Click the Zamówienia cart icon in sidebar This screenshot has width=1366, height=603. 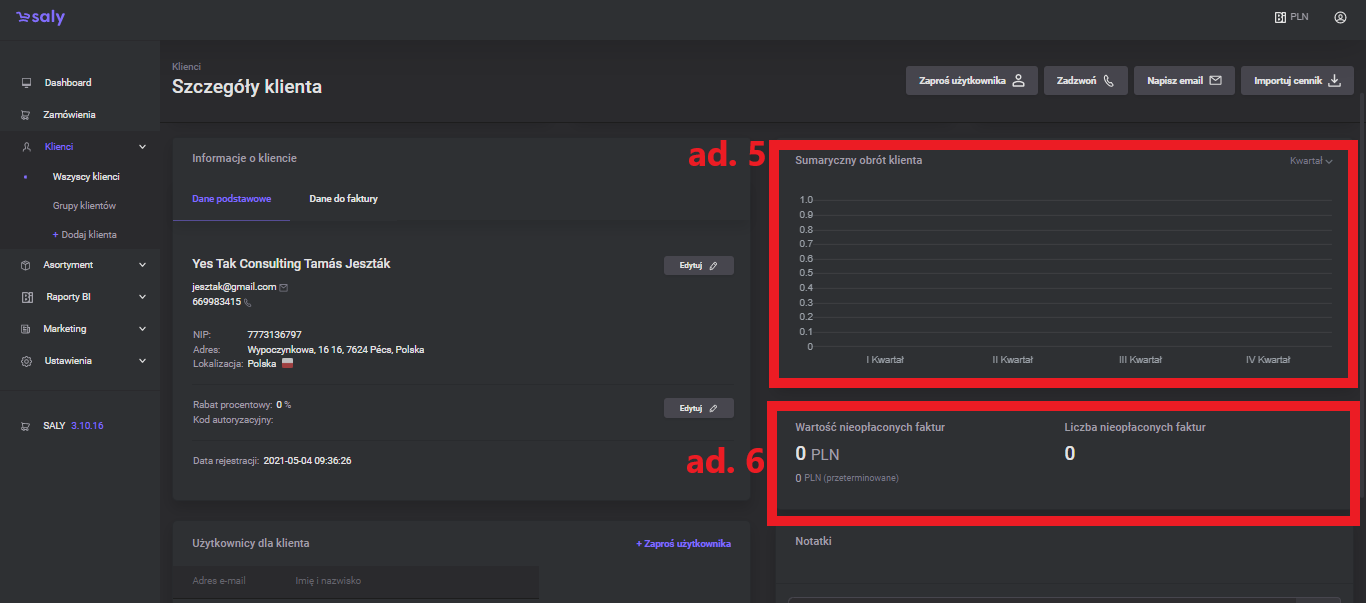pyautogui.click(x=26, y=115)
